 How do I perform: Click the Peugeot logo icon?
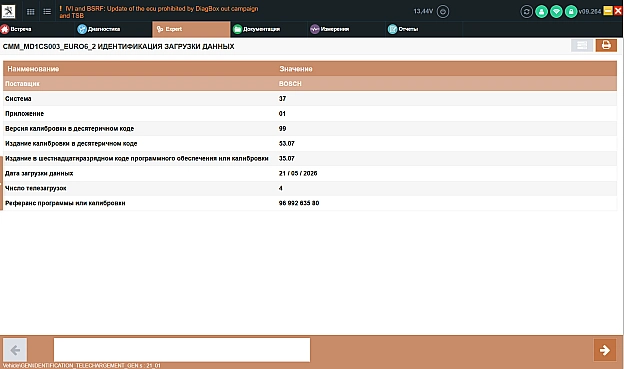(8, 11)
